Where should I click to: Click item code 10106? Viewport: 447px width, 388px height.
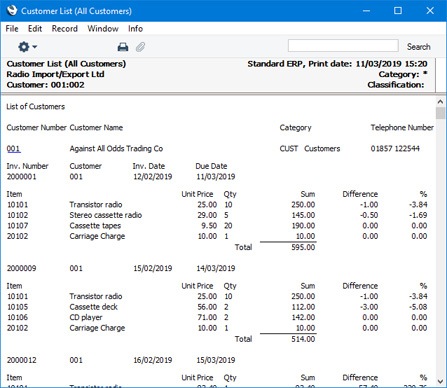[18, 318]
